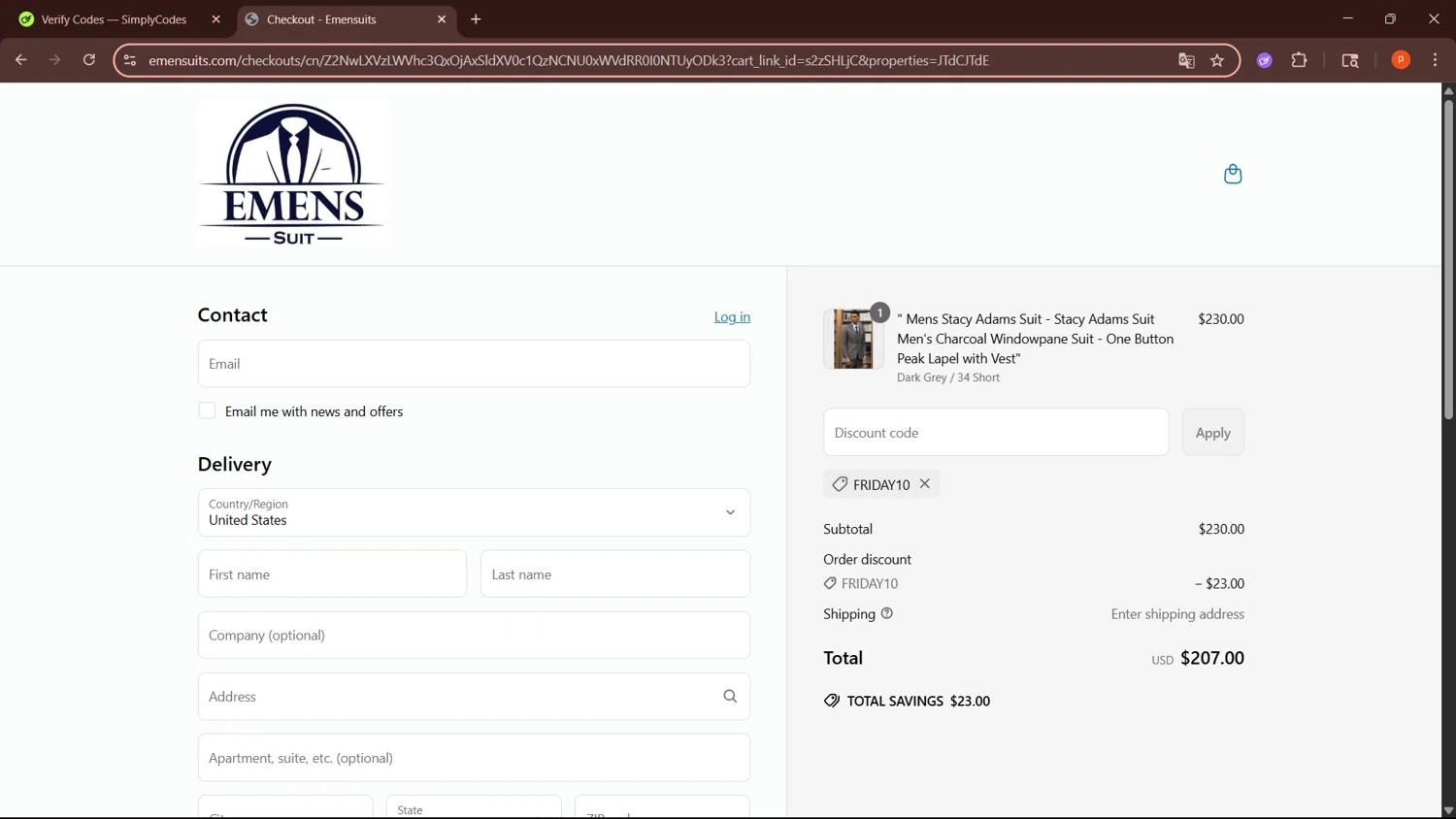Open the State dropdown field
The width and height of the screenshot is (1456, 819).
[474, 806]
